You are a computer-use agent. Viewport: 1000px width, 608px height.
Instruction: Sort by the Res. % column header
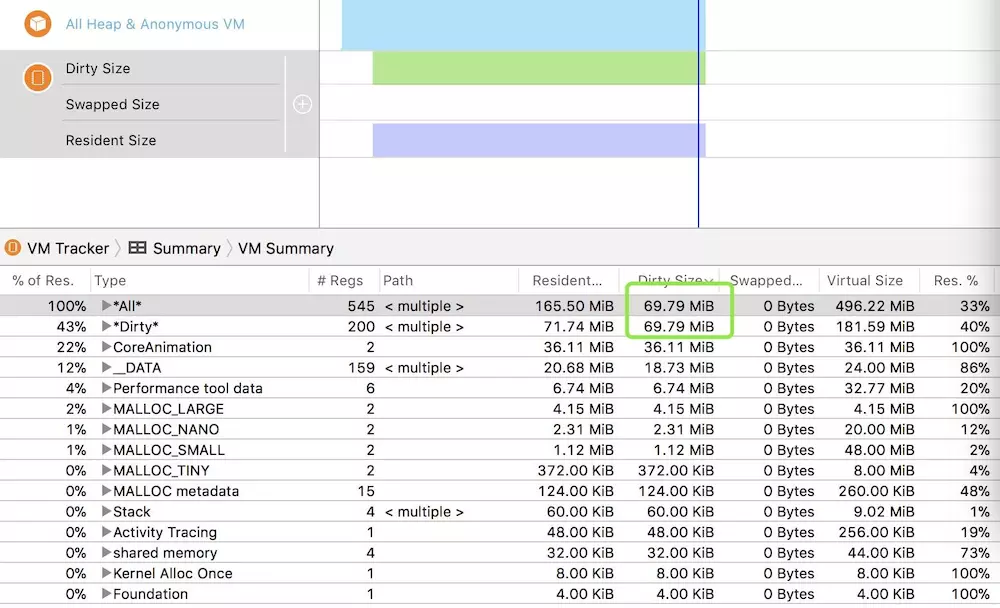(x=957, y=281)
